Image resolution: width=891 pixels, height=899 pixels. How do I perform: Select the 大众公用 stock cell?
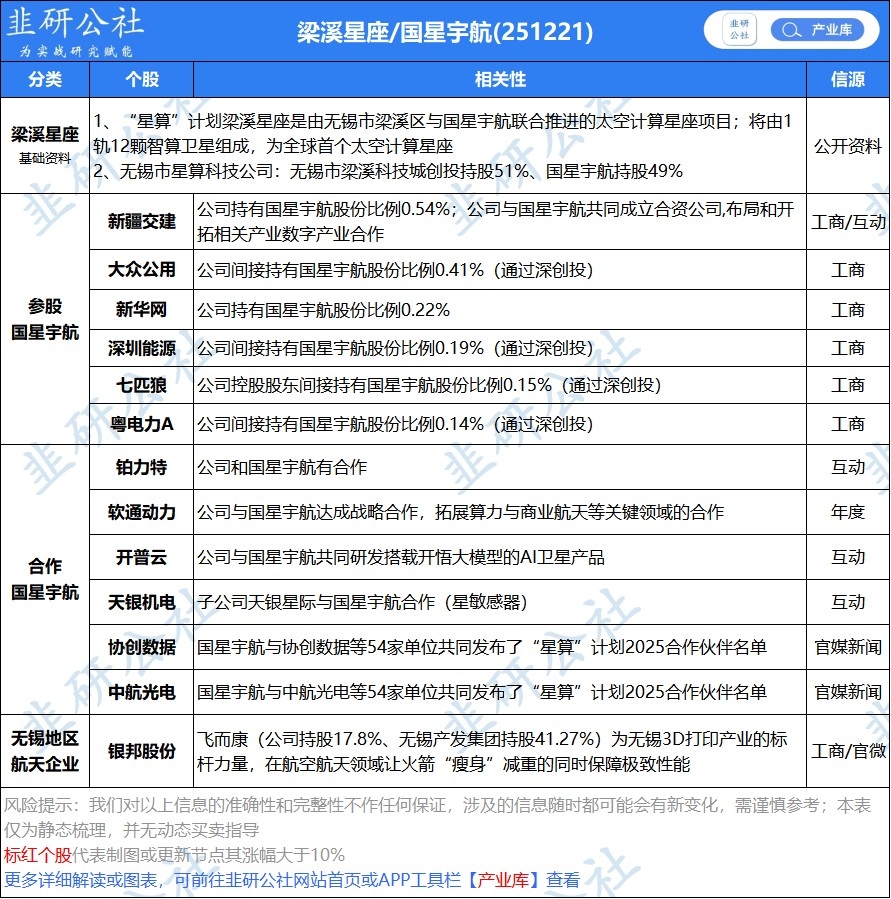142,269
